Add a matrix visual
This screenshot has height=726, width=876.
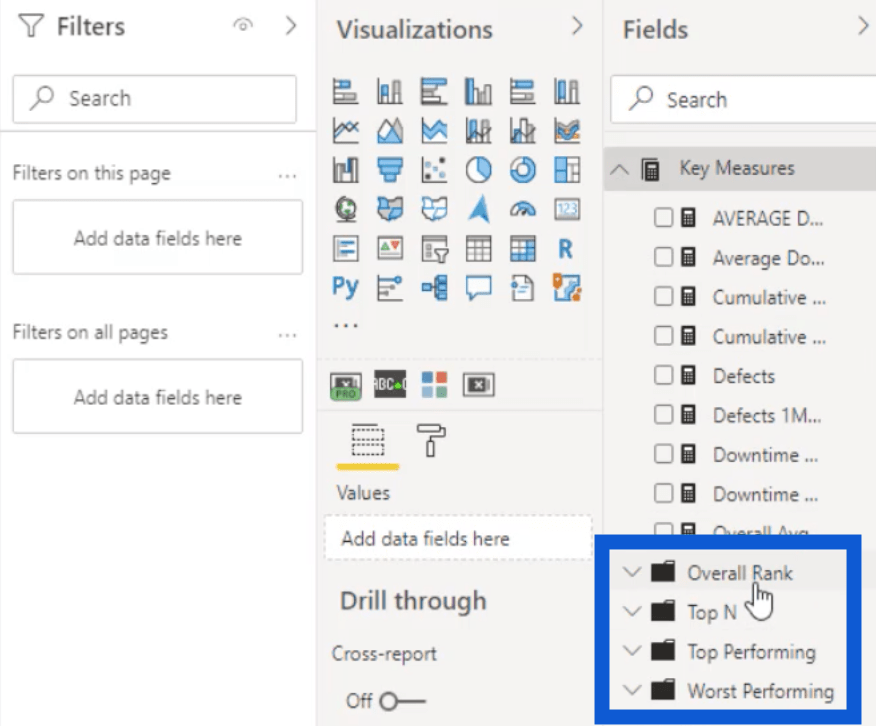(x=522, y=249)
